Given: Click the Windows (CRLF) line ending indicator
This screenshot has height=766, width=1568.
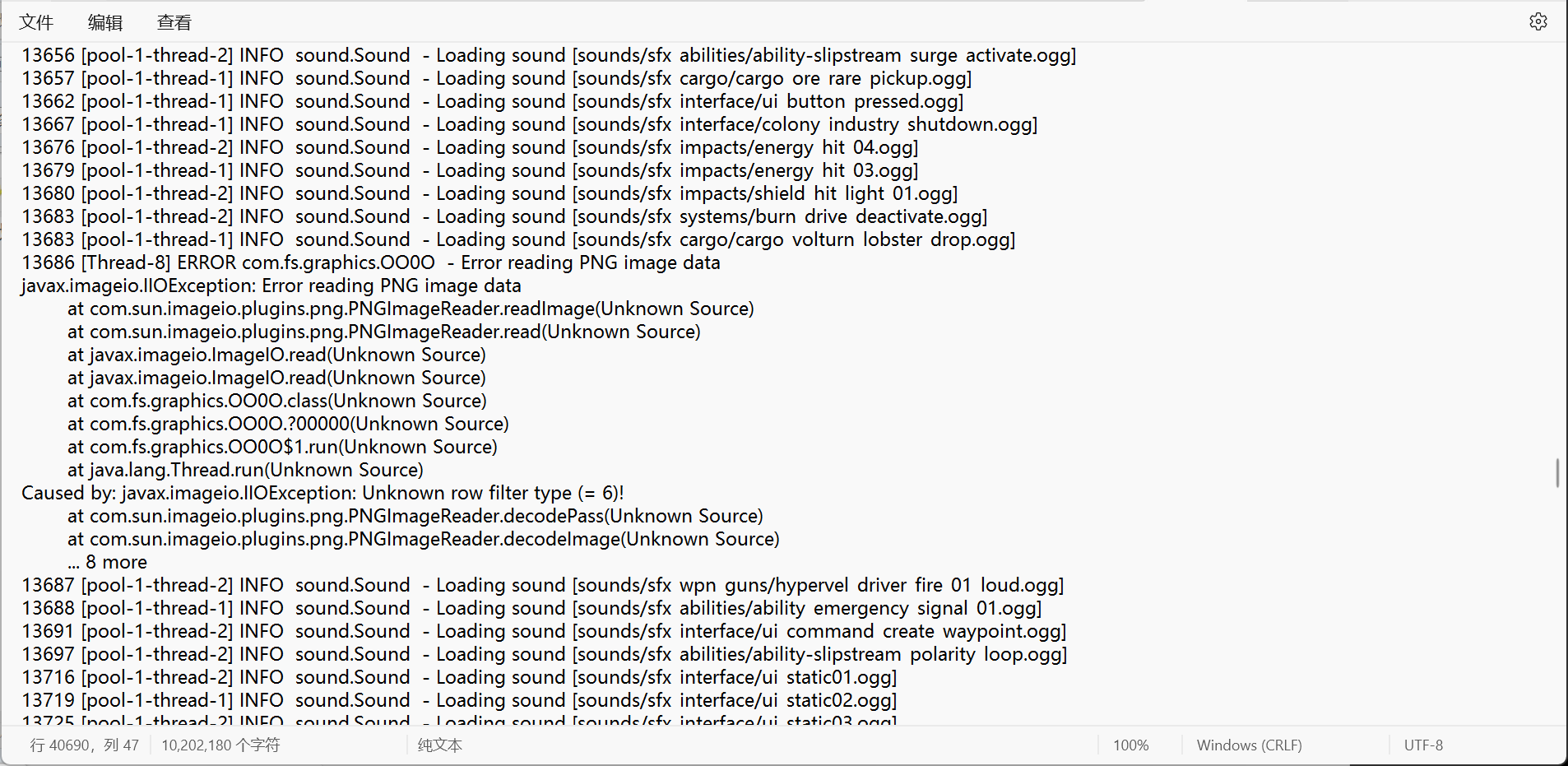Looking at the screenshot, I should tap(1249, 745).
